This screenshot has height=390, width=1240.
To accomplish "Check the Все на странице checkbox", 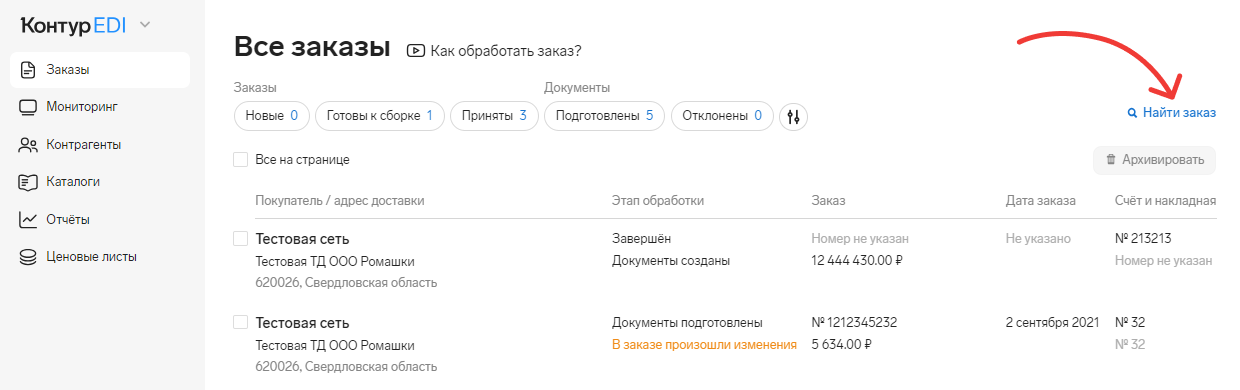I will (x=240, y=159).
